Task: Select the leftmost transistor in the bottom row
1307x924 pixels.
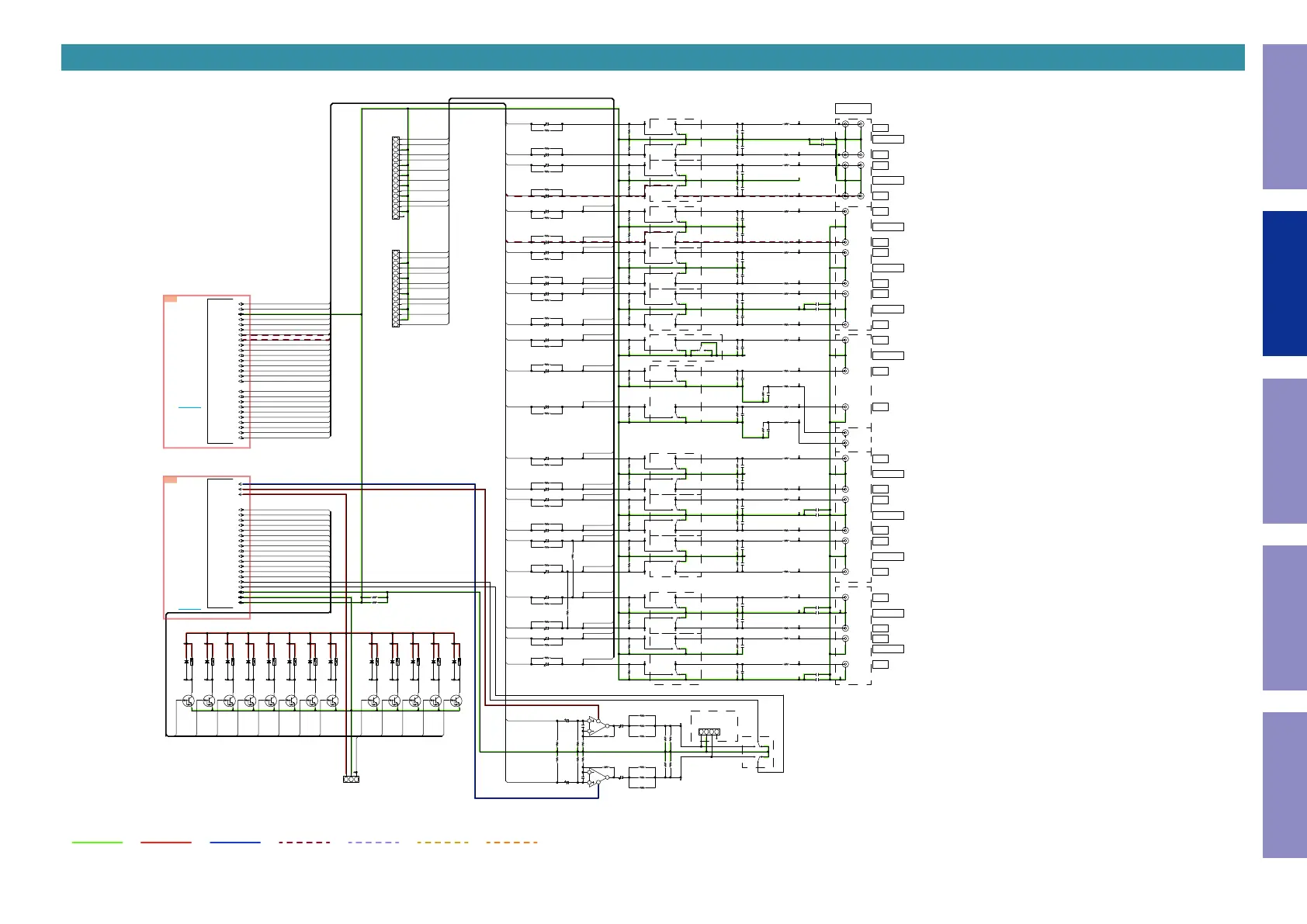Action: pyautogui.click(x=189, y=701)
